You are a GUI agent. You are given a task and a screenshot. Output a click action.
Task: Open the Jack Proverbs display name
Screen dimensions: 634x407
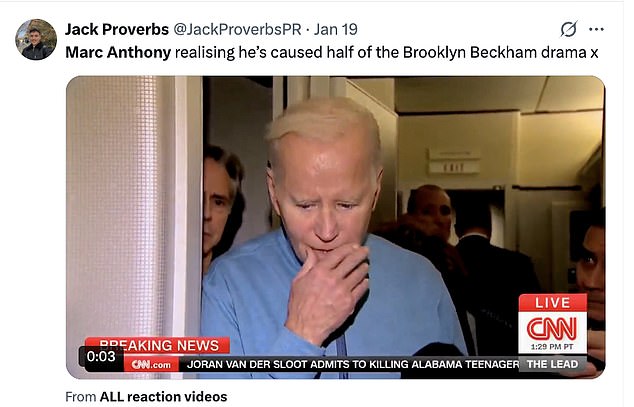(117, 29)
